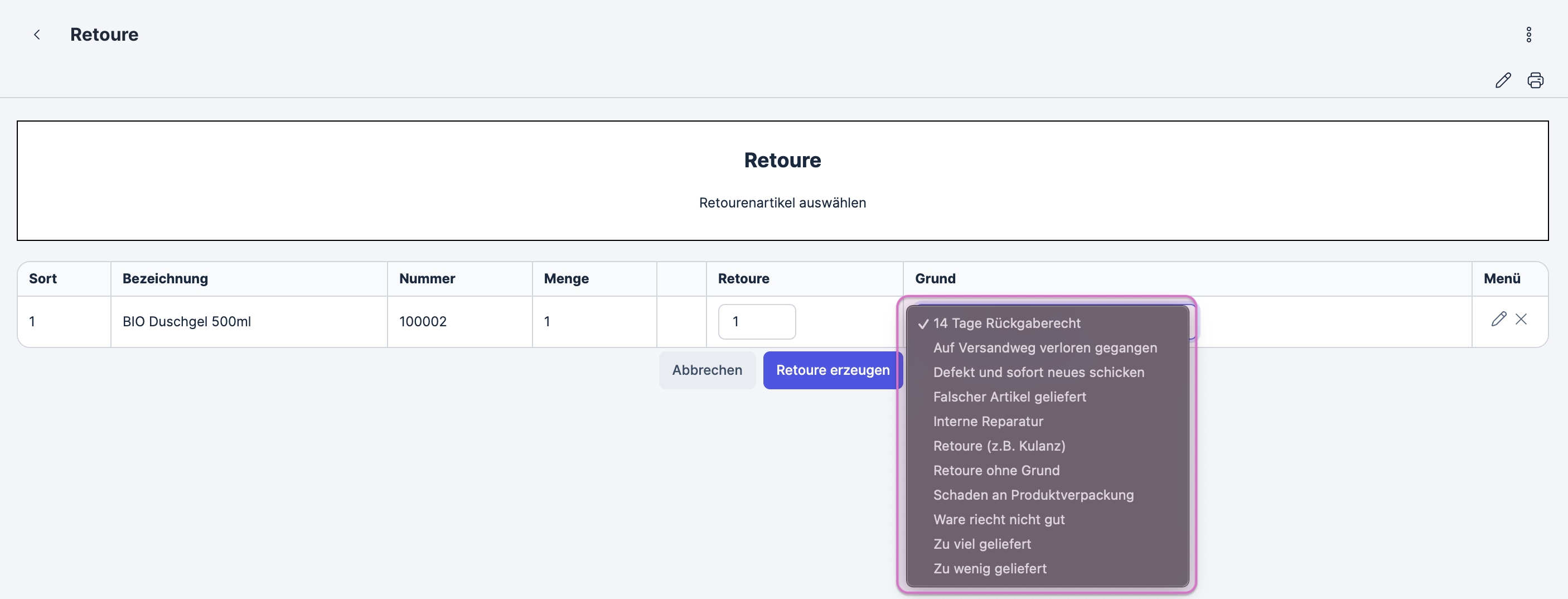Select 'Schaden an Produktverpackung' reason

[1033, 495]
